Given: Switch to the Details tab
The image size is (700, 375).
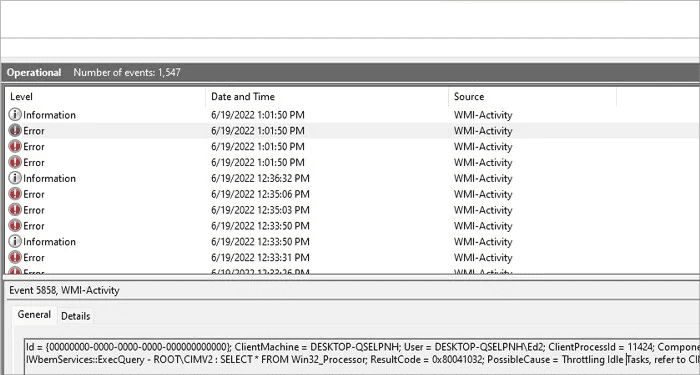Looking at the screenshot, I should coord(75,316).
